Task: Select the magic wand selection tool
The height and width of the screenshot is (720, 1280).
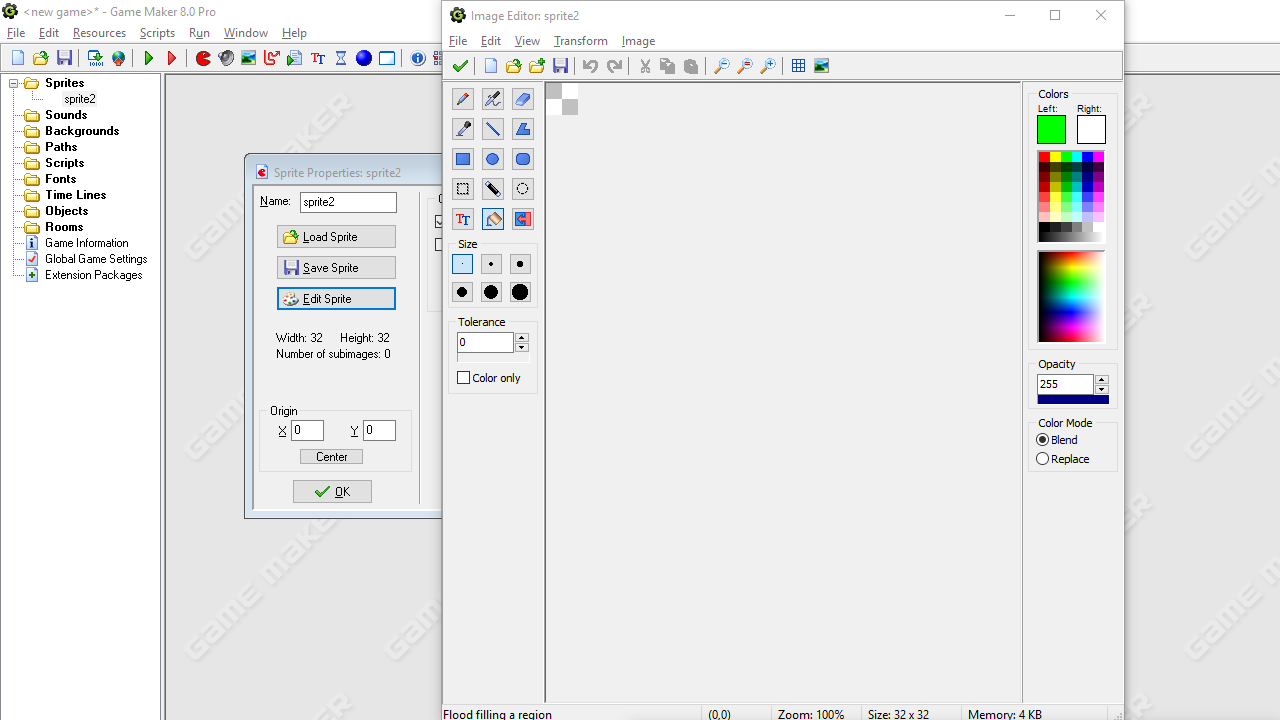Action: point(492,189)
